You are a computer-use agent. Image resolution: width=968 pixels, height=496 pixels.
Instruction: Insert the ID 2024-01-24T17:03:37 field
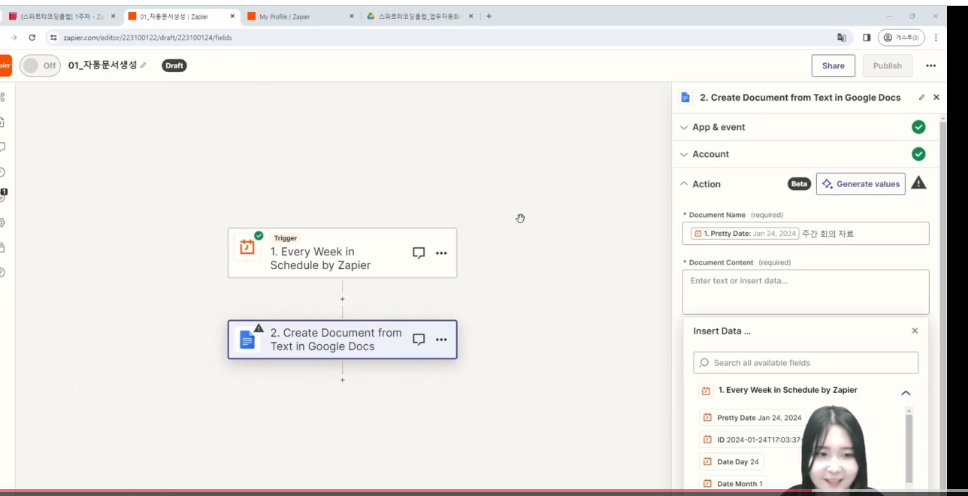coord(751,440)
